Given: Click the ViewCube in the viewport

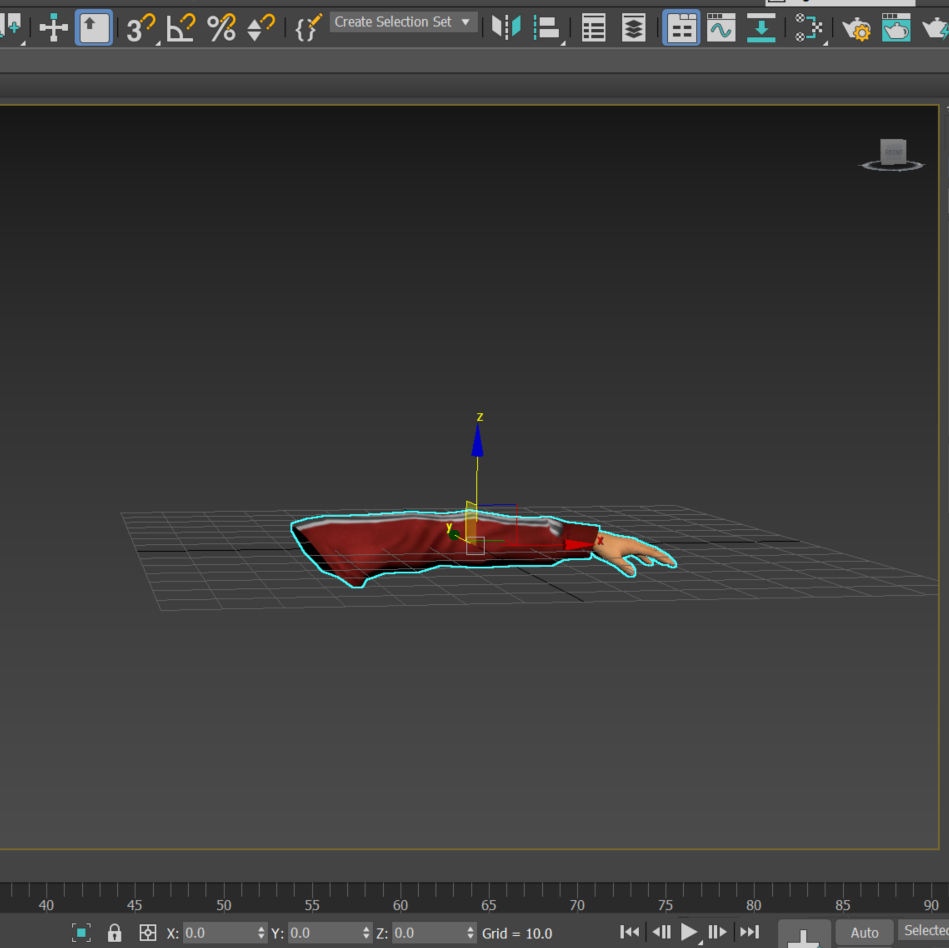Looking at the screenshot, I should 893,154.
